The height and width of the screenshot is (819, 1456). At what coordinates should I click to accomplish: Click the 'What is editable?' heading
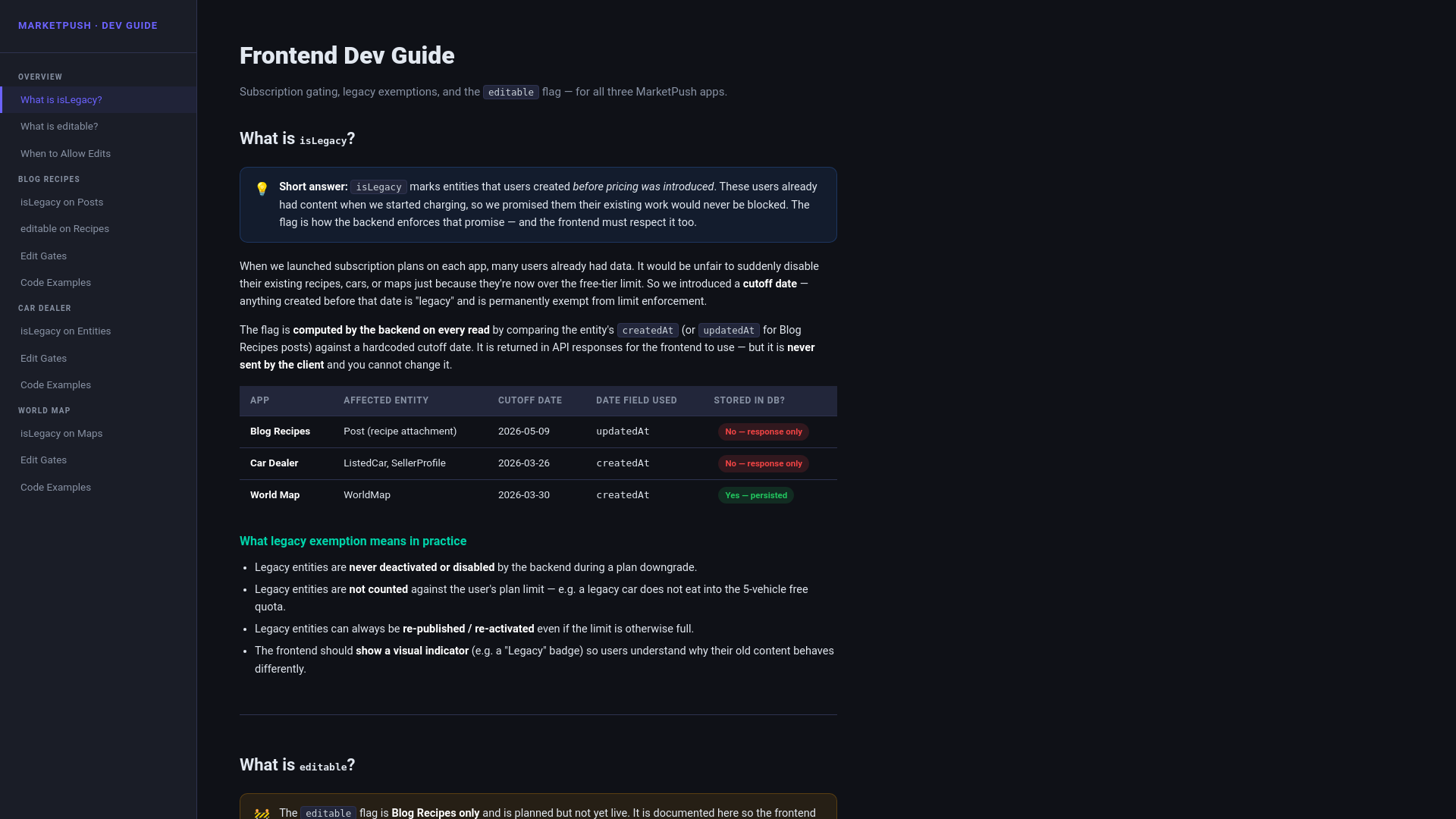297,765
